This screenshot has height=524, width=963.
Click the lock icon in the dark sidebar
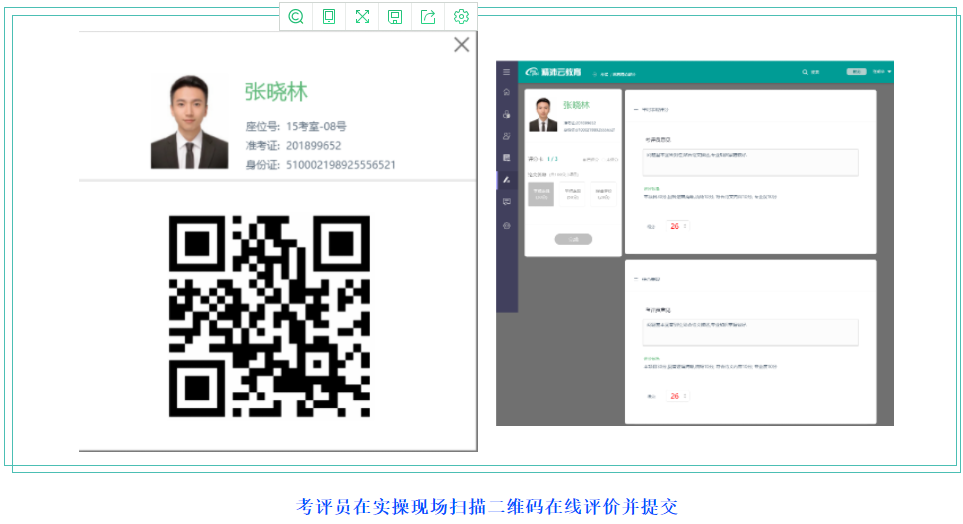(507, 114)
